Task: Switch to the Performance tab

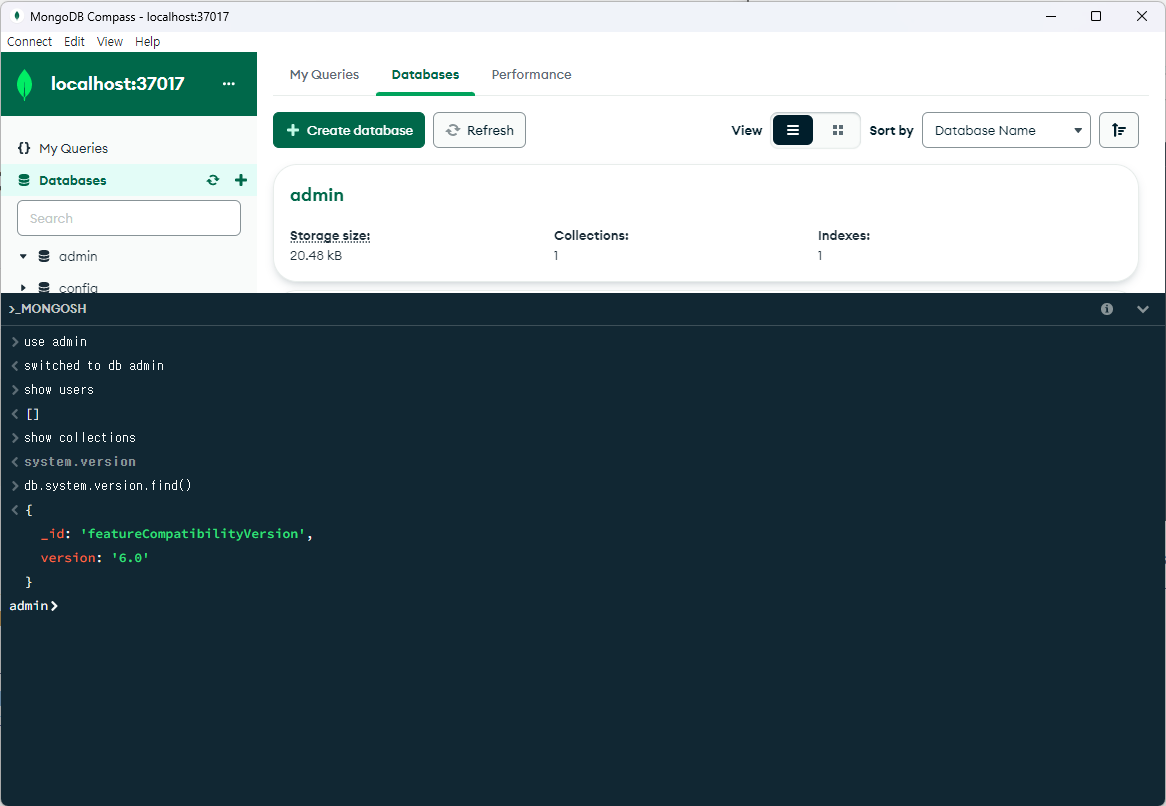Action: pos(531,74)
